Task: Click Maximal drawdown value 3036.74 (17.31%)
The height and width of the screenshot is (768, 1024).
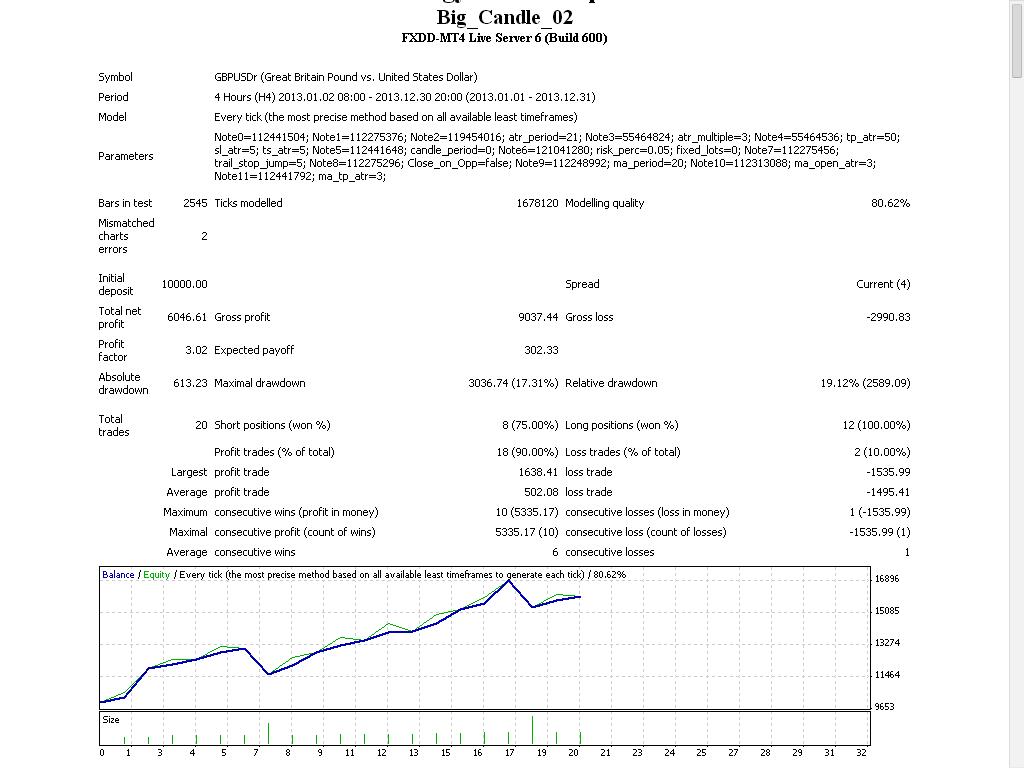Action: (x=513, y=383)
